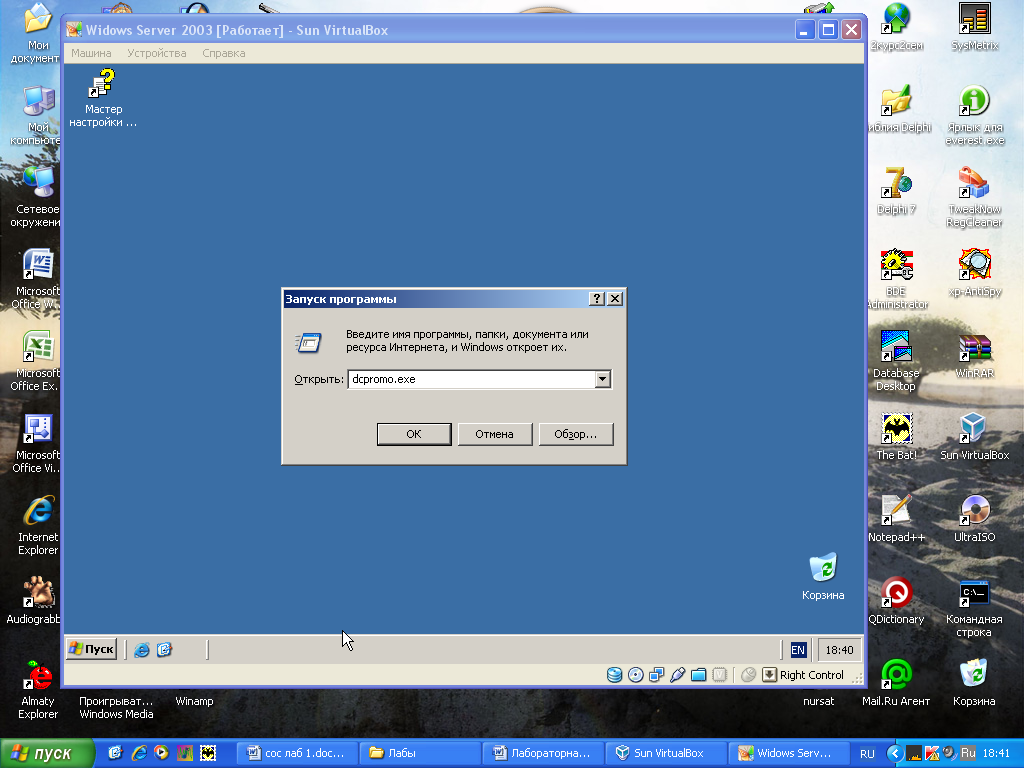Select the Database Desktop icon
Screen dimensions: 1024x768
tap(896, 361)
